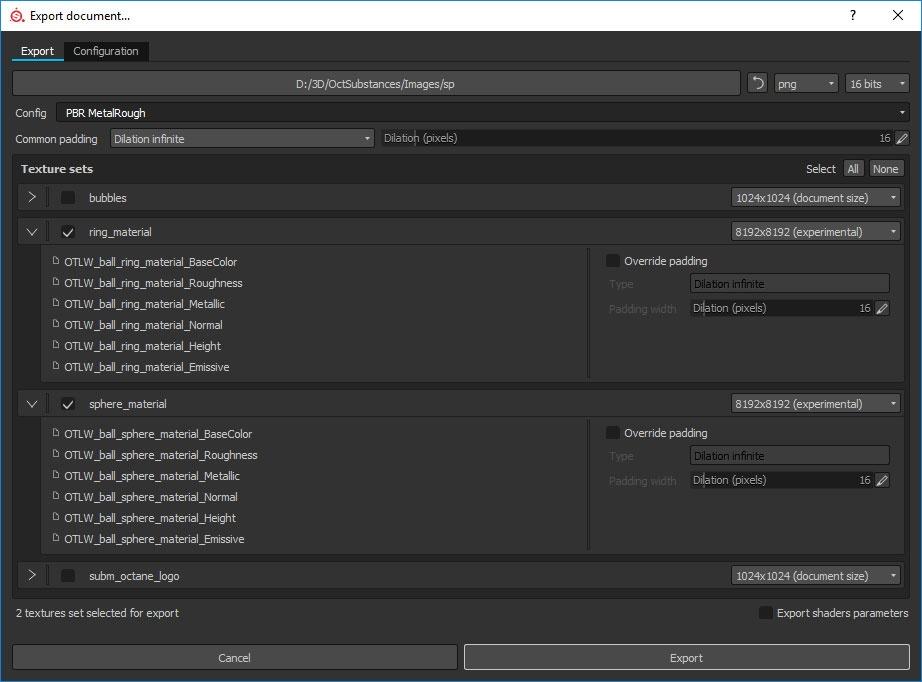The image size is (922, 682).
Task: Click file icon of OTLW_ball_sphere_material_Normal
Action: pyautogui.click(x=56, y=496)
